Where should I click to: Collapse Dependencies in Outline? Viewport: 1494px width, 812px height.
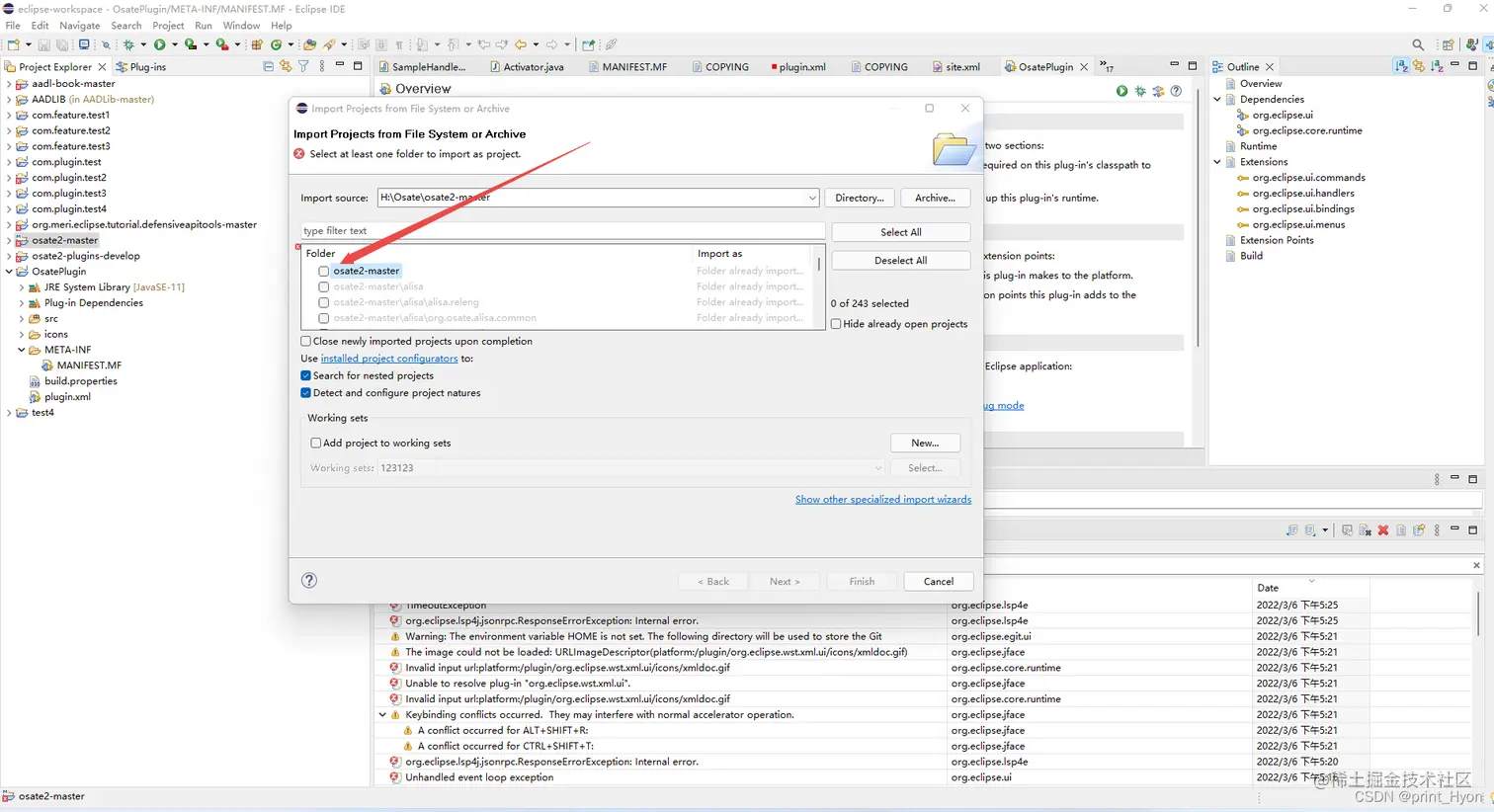(1217, 99)
